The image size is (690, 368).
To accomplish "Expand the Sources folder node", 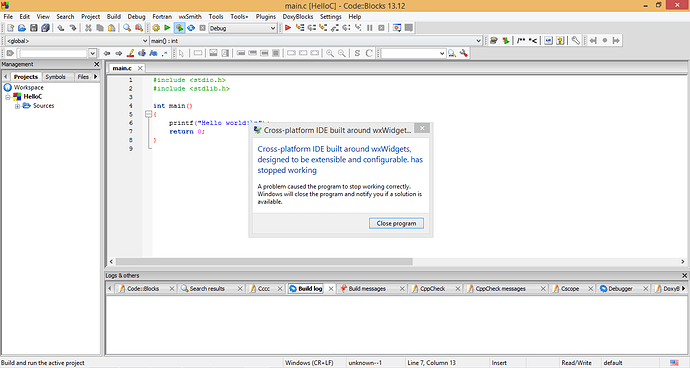I will [x=17, y=106].
